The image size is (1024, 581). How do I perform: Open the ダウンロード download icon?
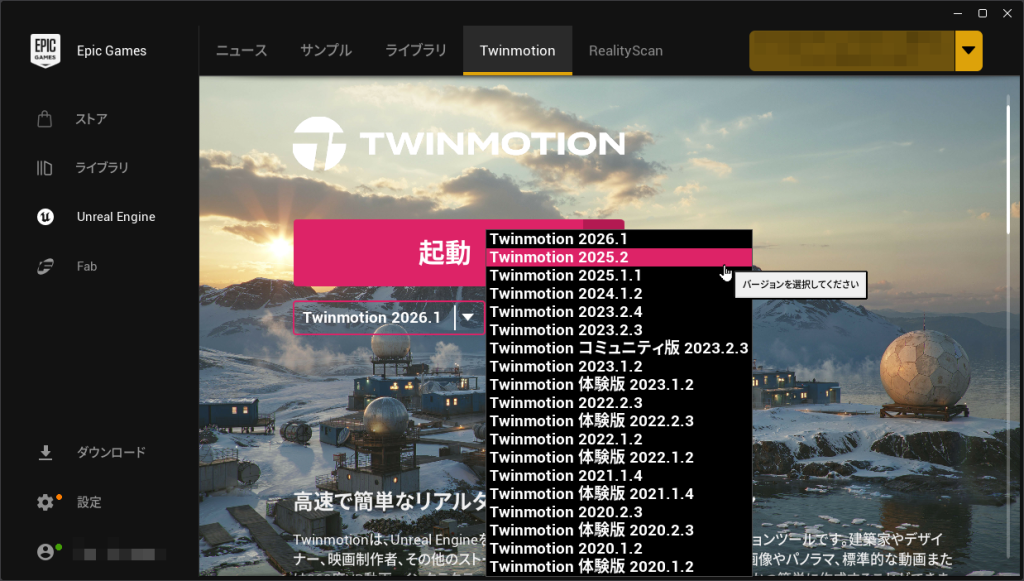pos(45,453)
